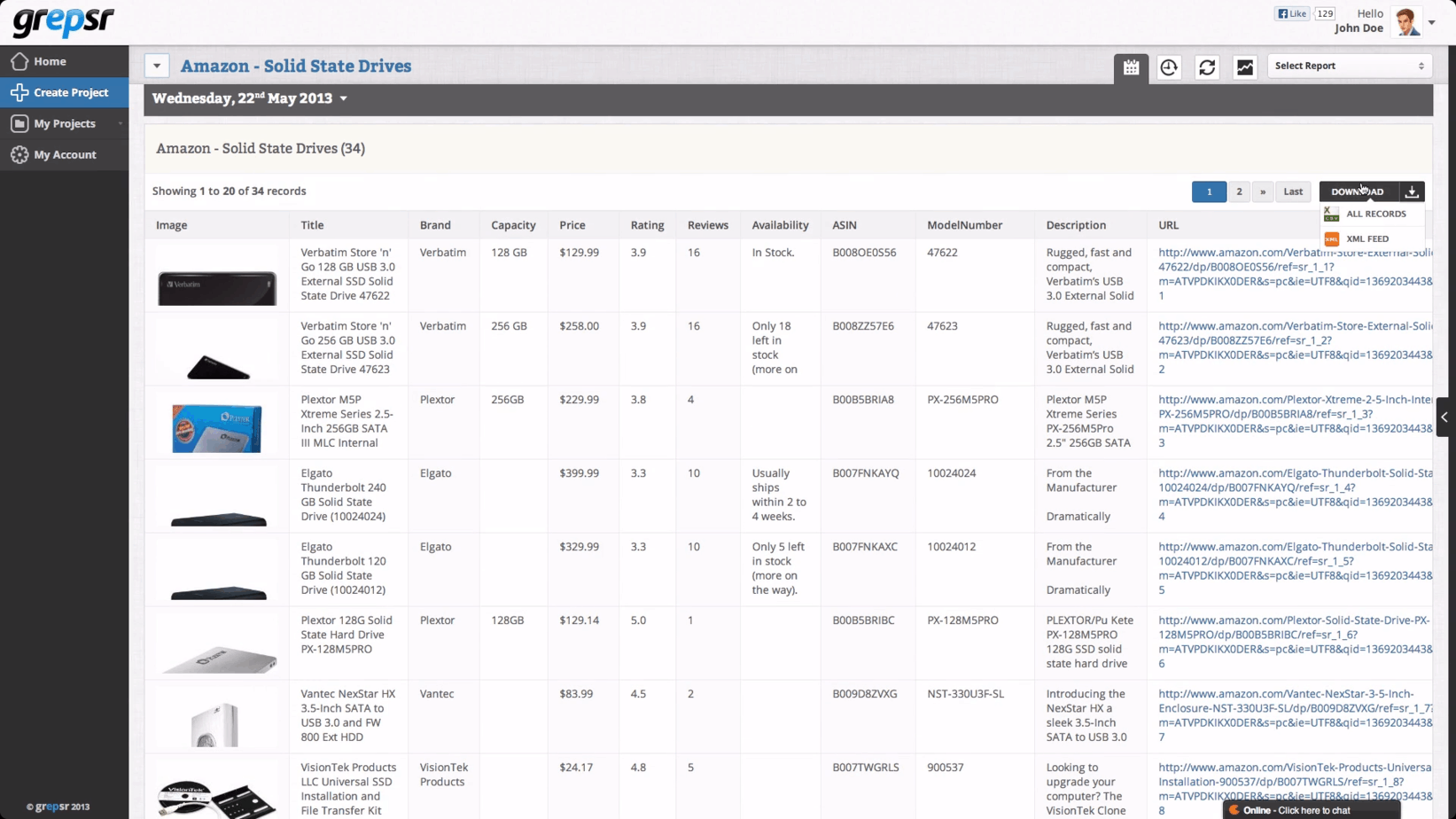Open the project dropdown beside the title
1456x819 pixels.
(x=157, y=66)
